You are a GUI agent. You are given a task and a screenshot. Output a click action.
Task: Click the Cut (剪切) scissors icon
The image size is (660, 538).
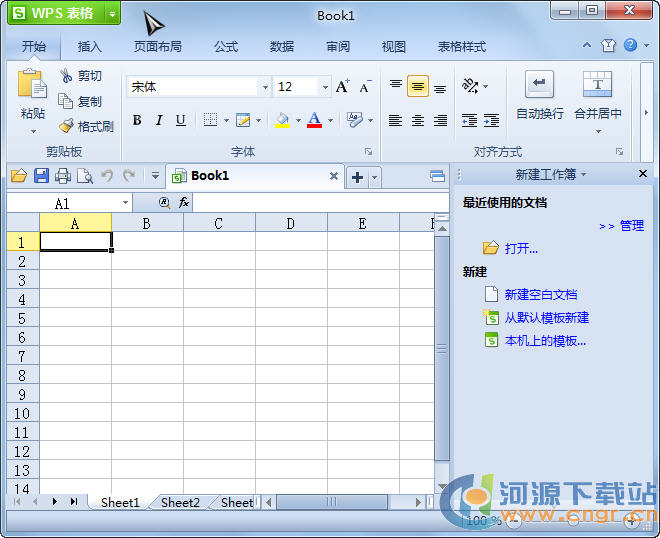click(66, 76)
